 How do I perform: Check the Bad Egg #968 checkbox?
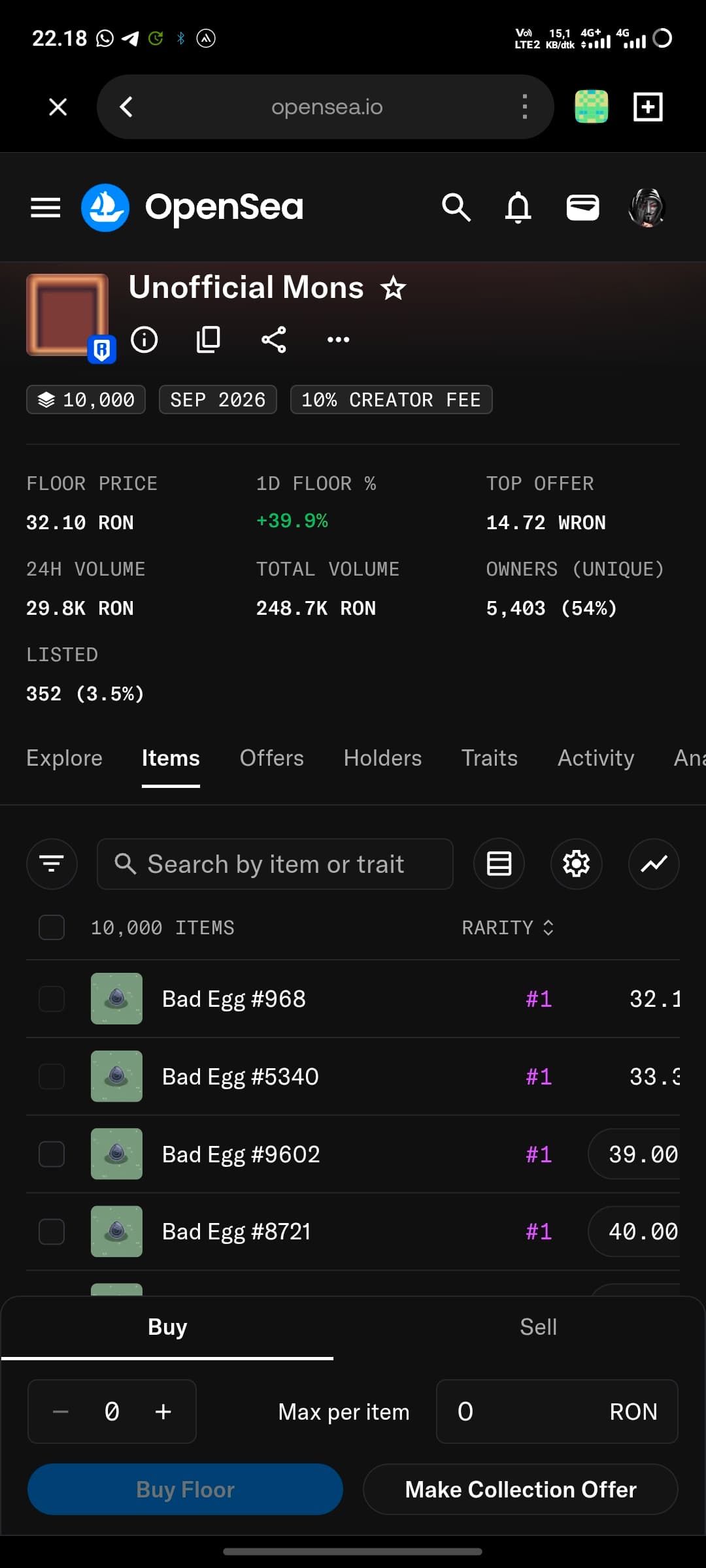(52, 998)
